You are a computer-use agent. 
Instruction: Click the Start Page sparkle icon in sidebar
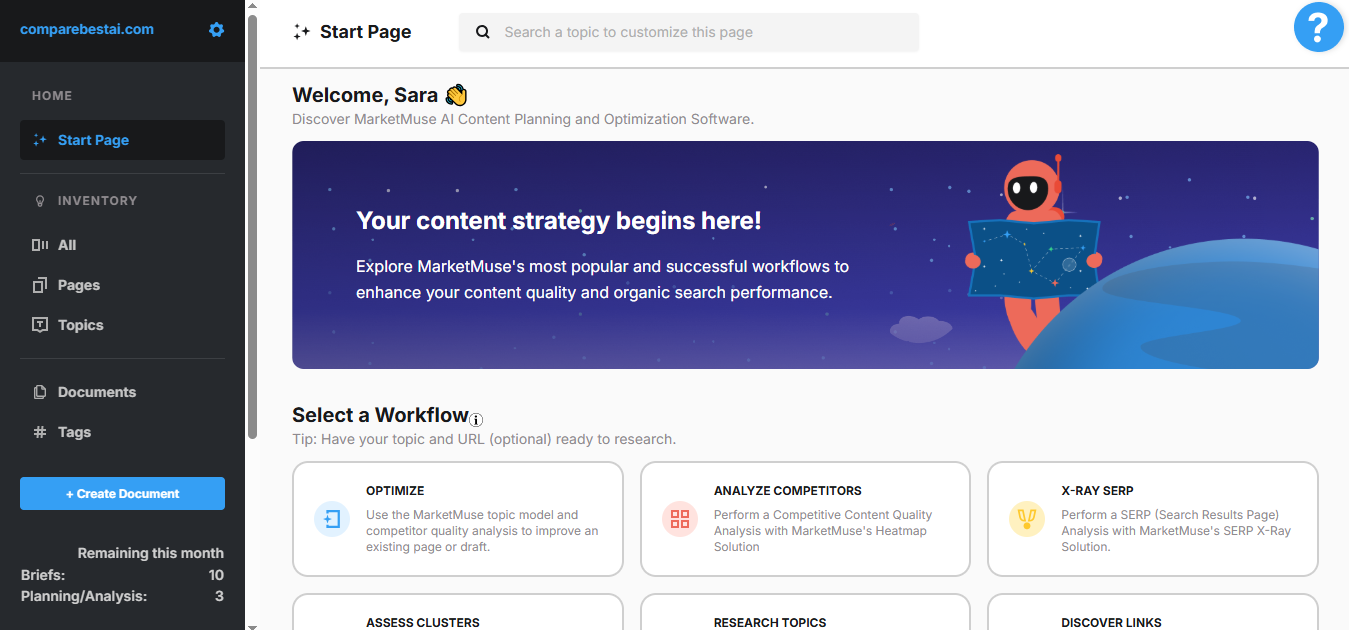click(x=40, y=140)
